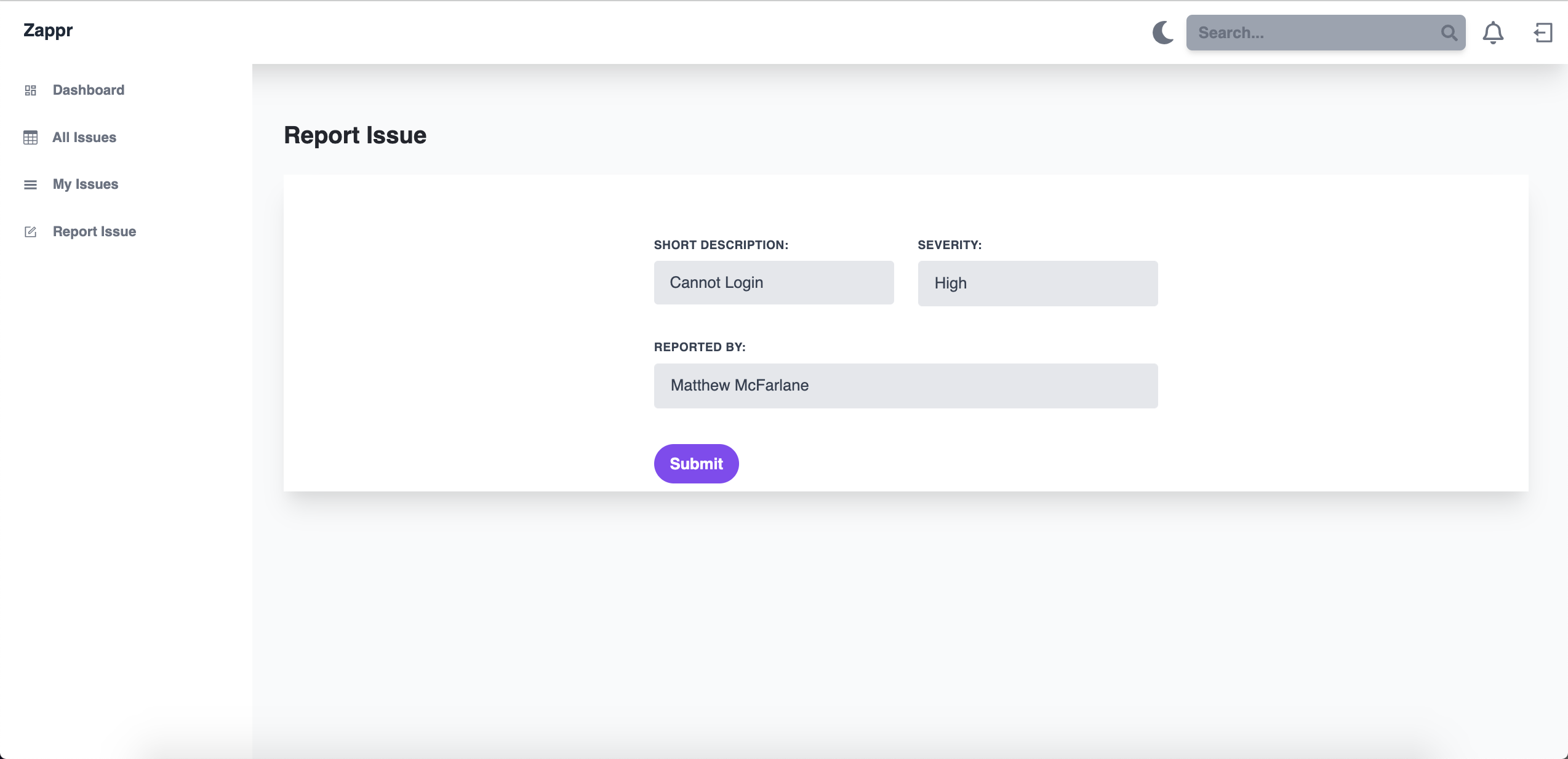Toggle dark mode moon icon
The width and height of the screenshot is (1568, 759).
tap(1163, 32)
